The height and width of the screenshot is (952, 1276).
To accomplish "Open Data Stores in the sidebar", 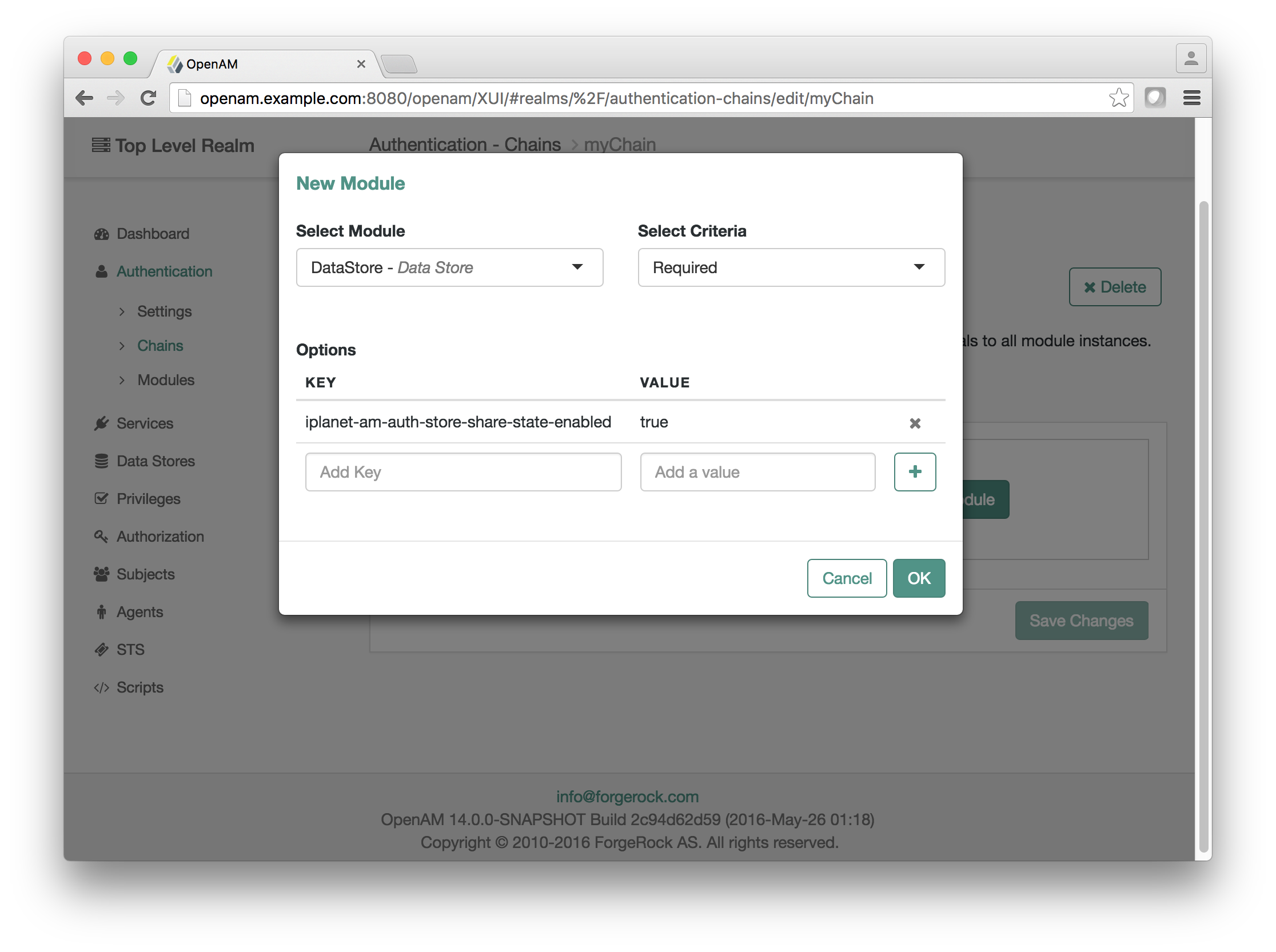I will click(155, 461).
